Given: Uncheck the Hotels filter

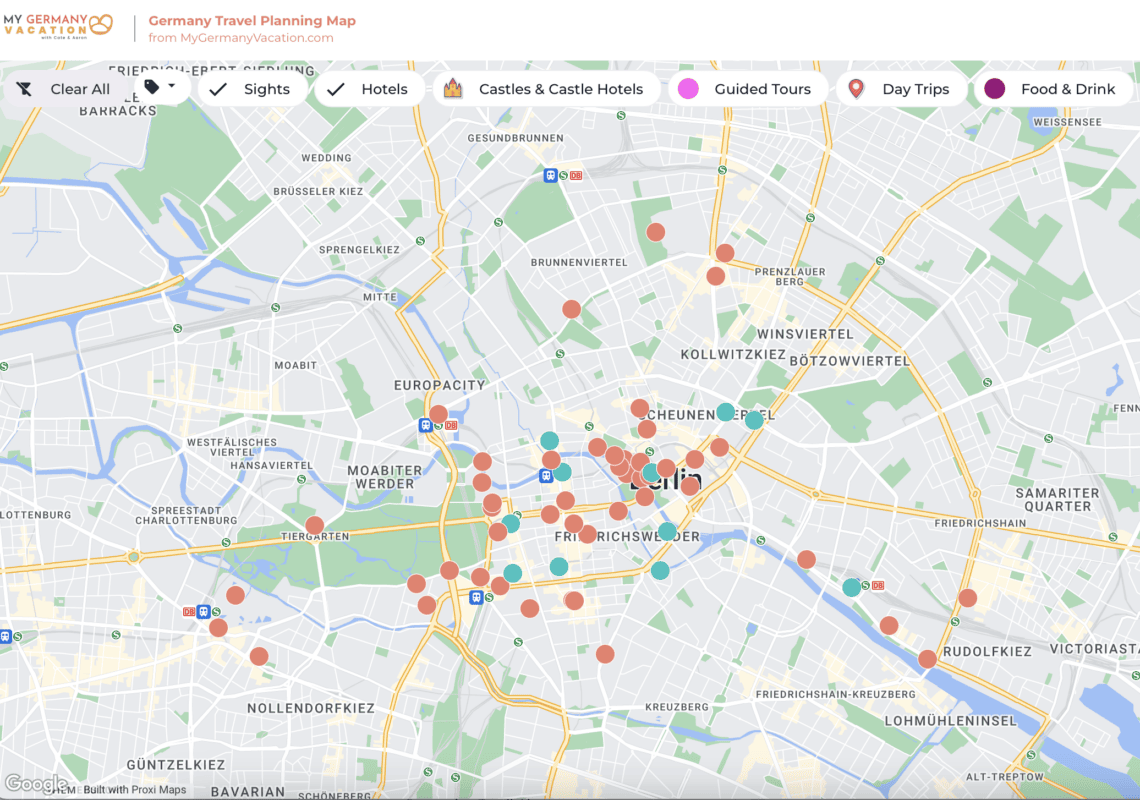Looking at the screenshot, I should coord(371,89).
